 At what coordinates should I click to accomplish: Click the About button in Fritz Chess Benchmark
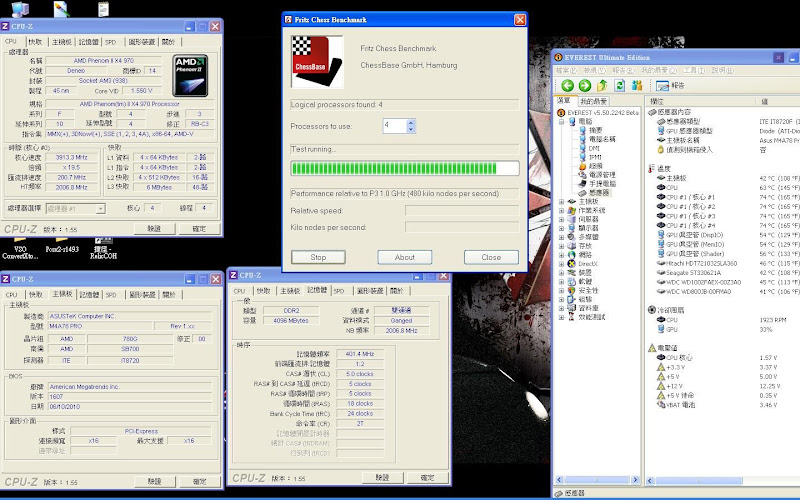pos(405,257)
